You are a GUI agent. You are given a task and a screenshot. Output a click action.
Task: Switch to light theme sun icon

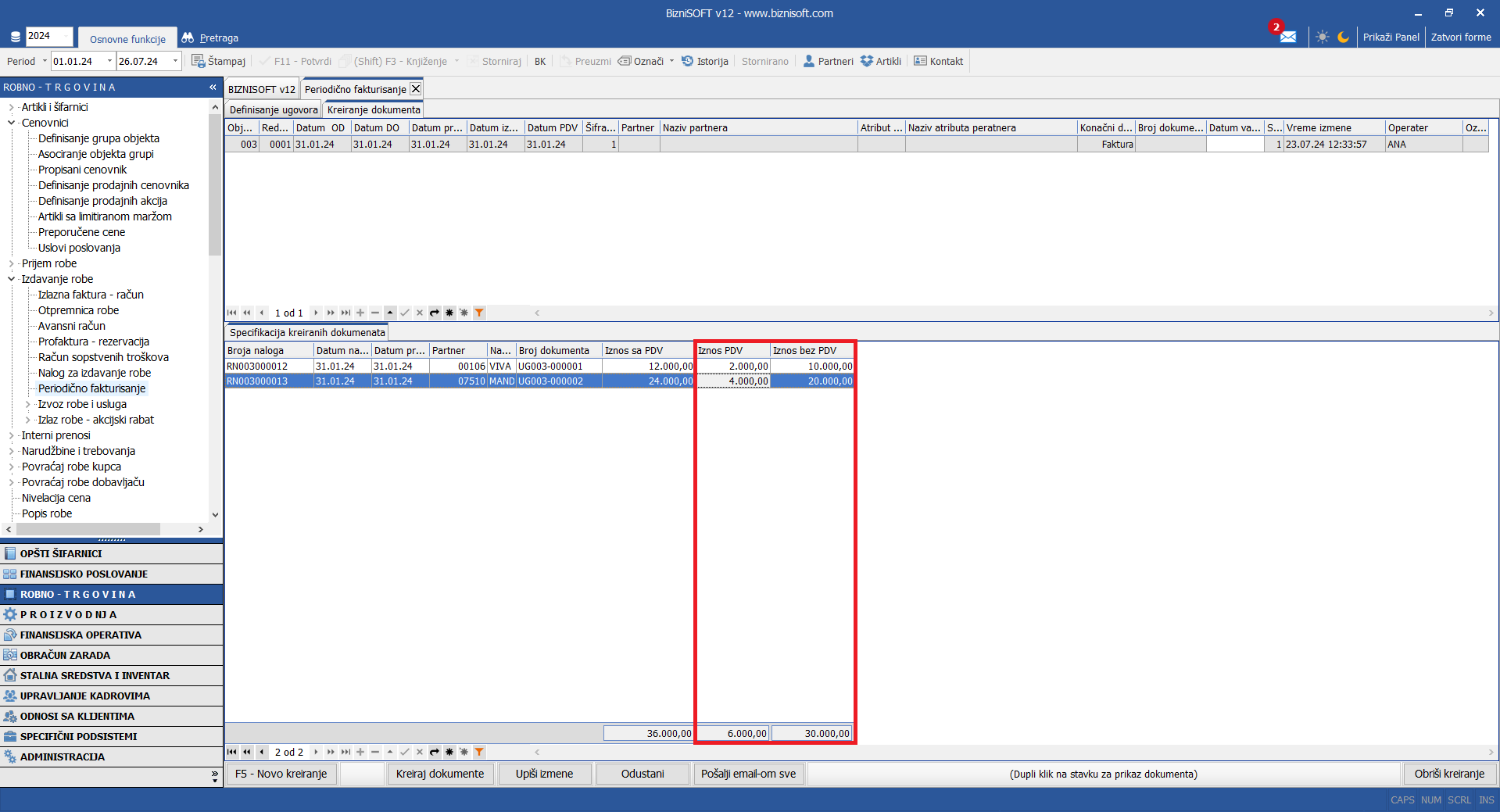click(x=1322, y=37)
